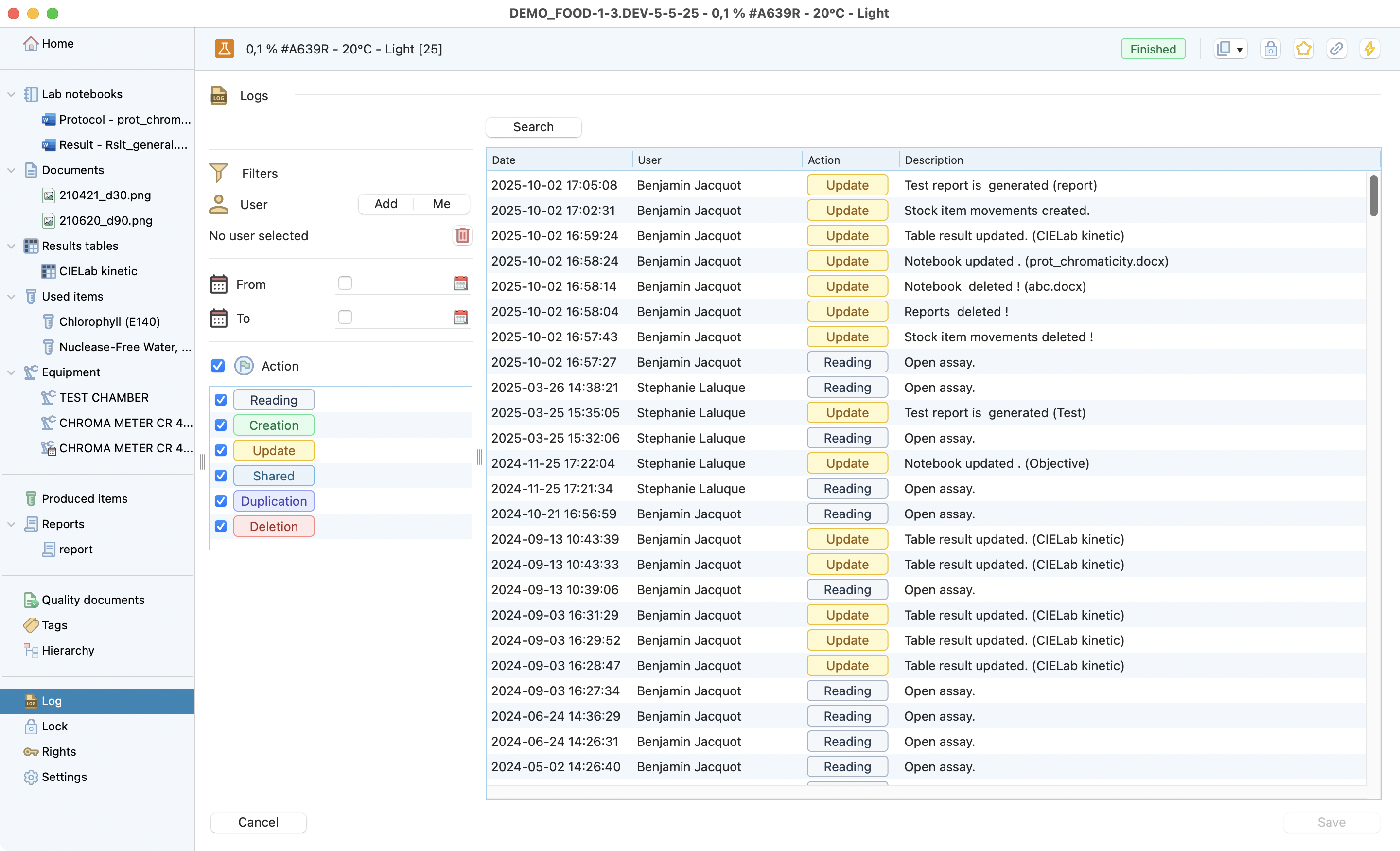The height and width of the screenshot is (851, 1400).
Task: Click the lightning bolt icon in header
Action: [x=1369, y=49]
